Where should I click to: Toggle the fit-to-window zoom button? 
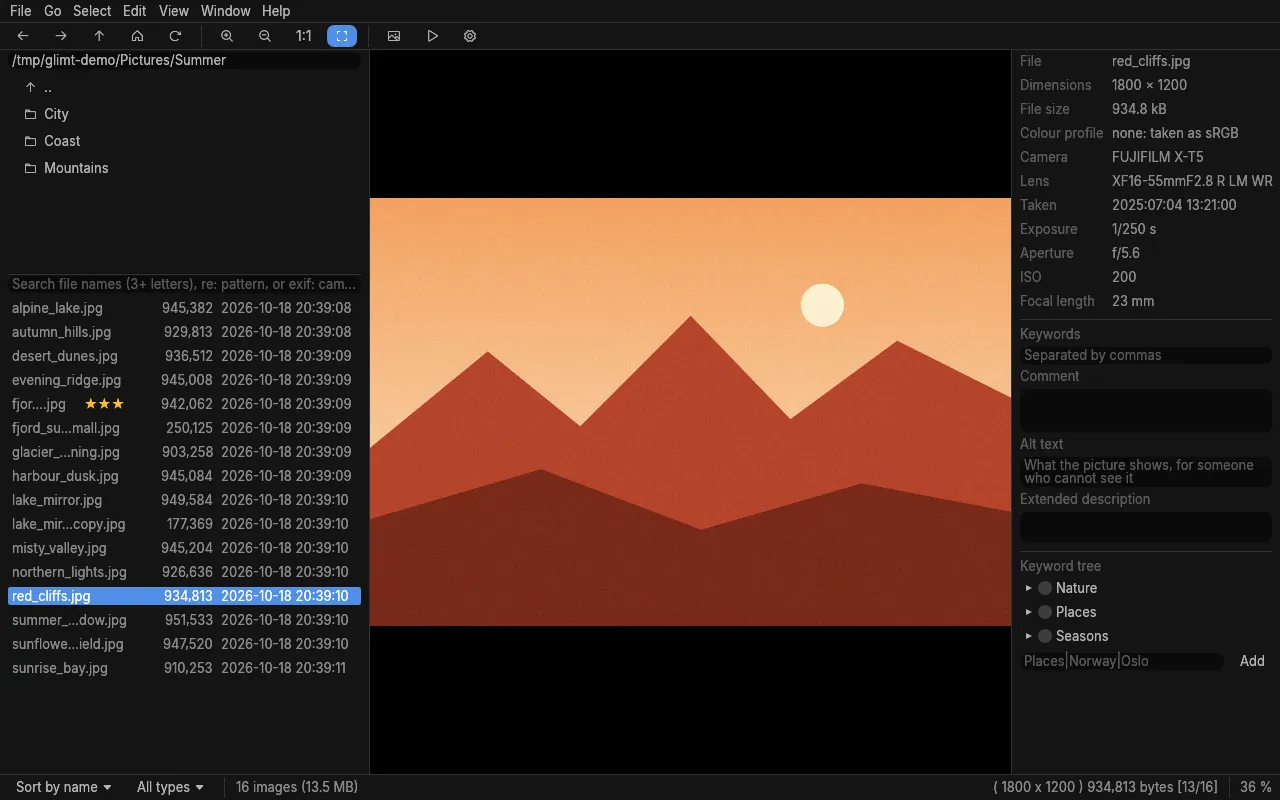click(x=342, y=36)
